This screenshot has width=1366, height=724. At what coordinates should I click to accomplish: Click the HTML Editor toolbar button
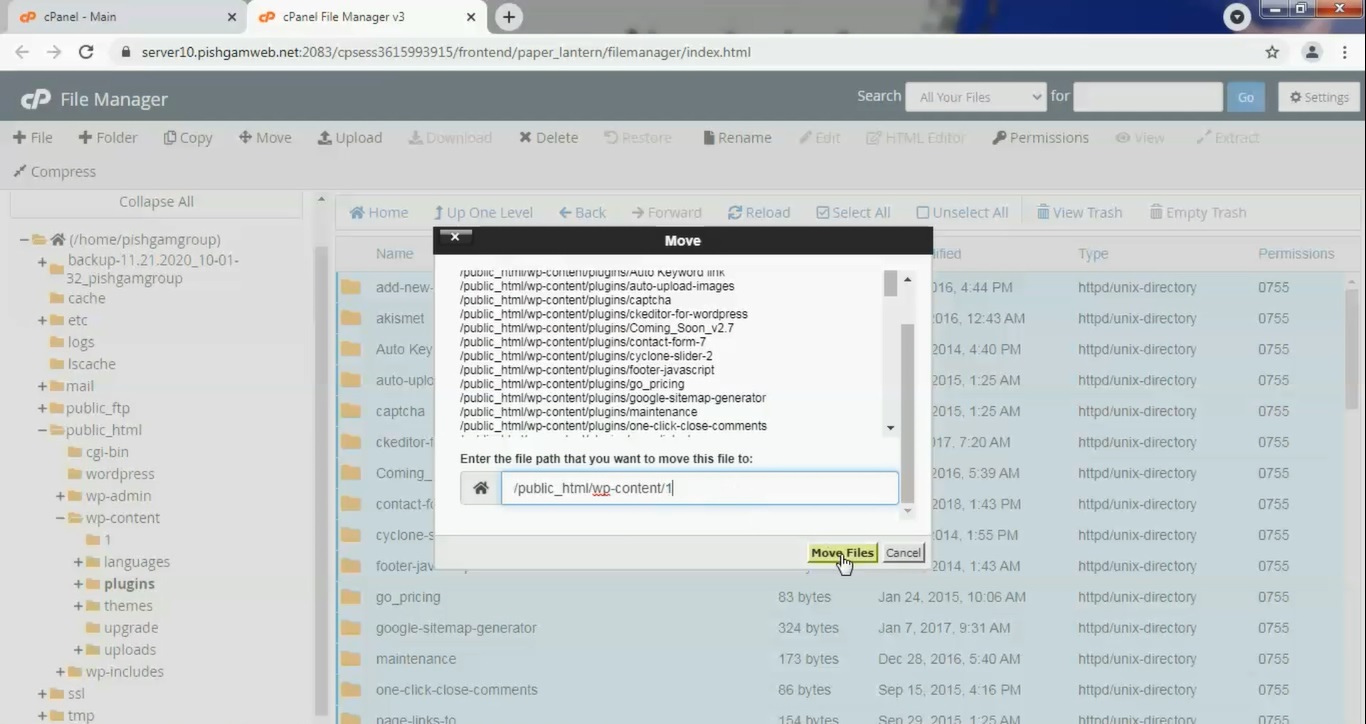pyautogui.click(x=916, y=137)
